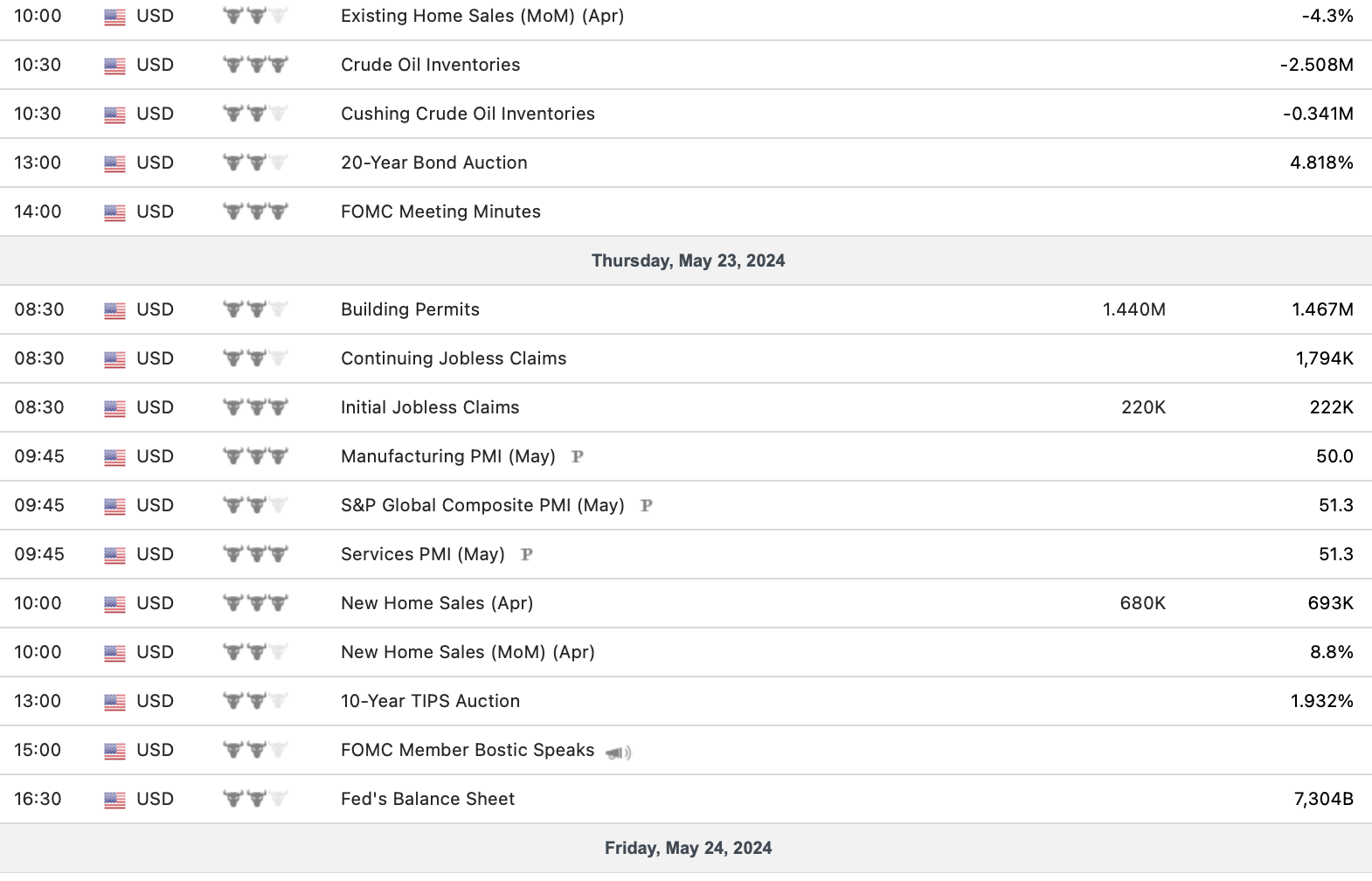The width and height of the screenshot is (1372, 881).
Task: Click the 1.440M forecast value for Building Permits
Action: (x=1133, y=309)
